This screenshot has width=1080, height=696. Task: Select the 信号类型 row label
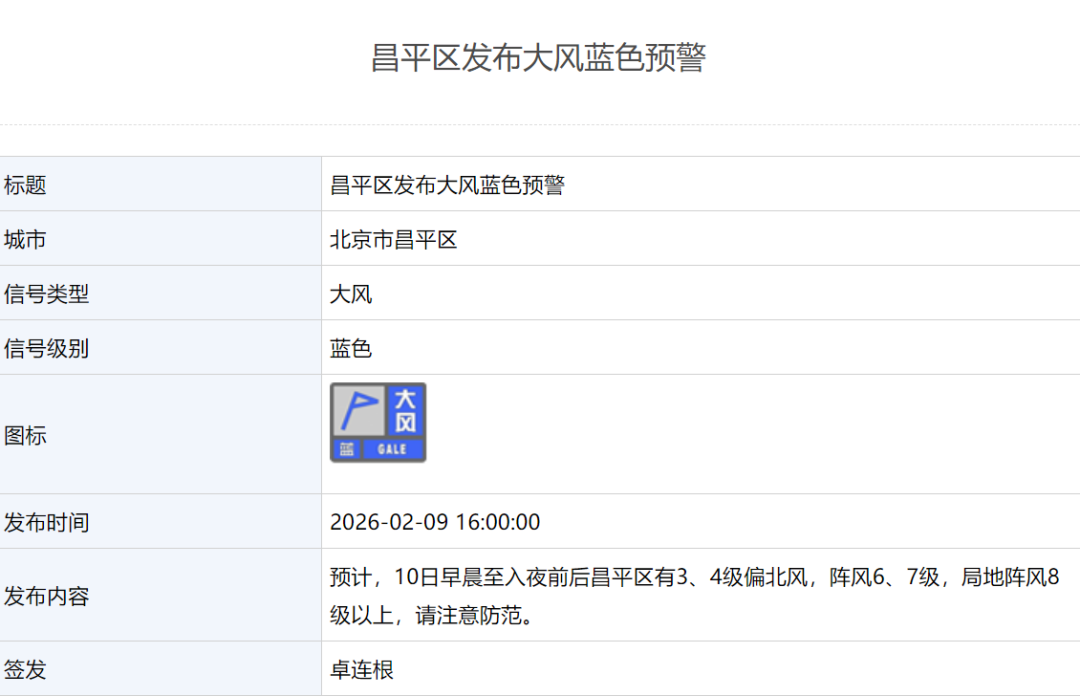point(46,294)
